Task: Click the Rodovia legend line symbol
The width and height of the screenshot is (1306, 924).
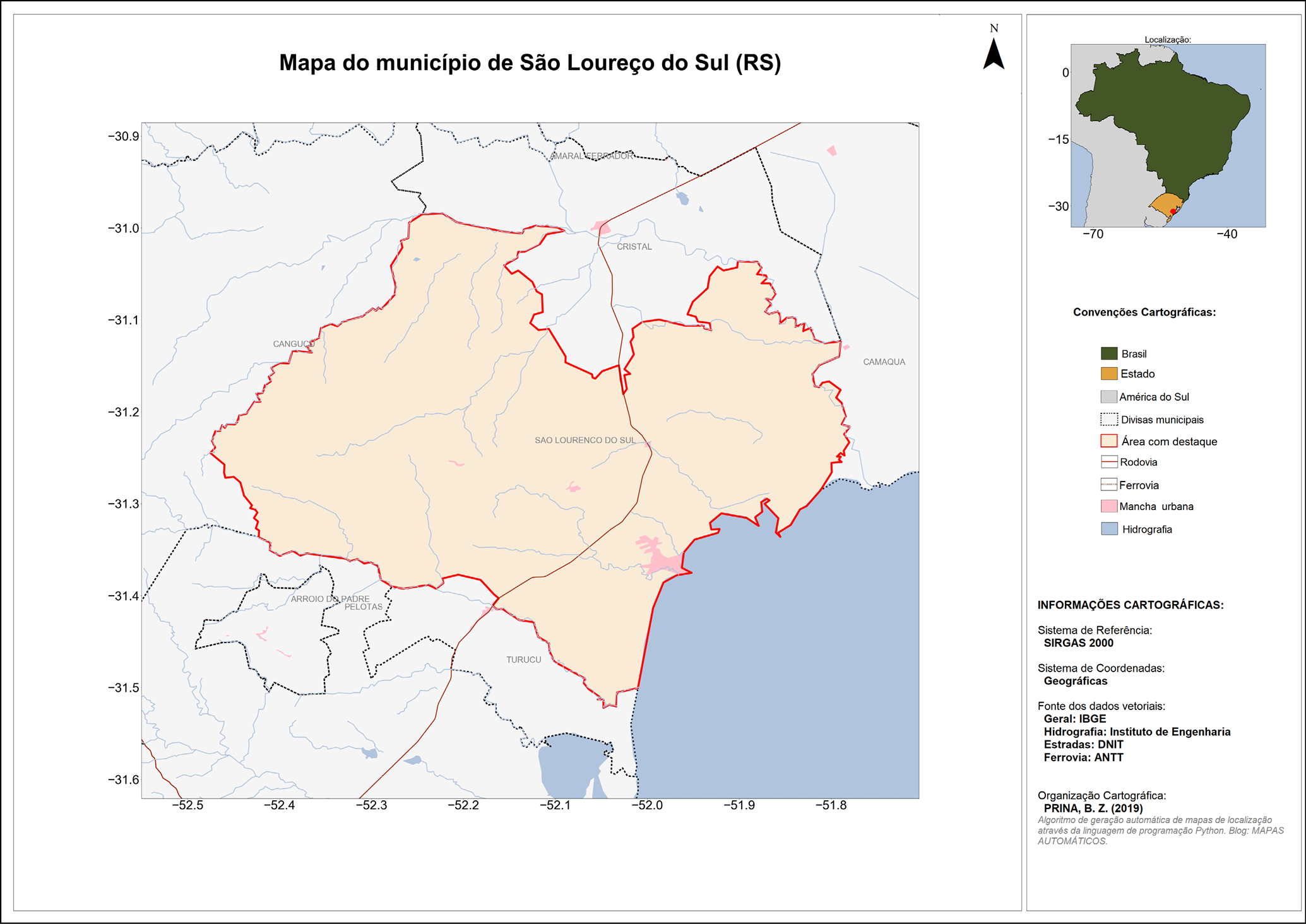Action: pyautogui.click(x=1108, y=462)
